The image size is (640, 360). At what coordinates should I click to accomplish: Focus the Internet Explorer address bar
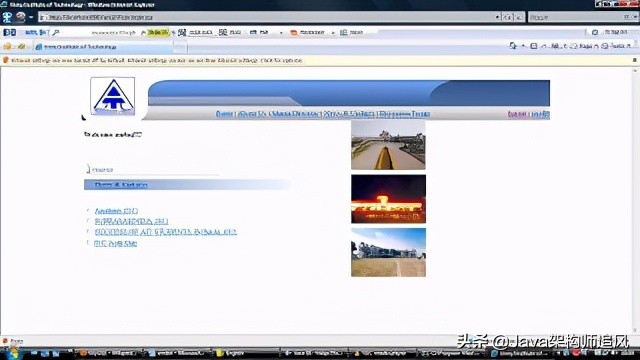266,17
